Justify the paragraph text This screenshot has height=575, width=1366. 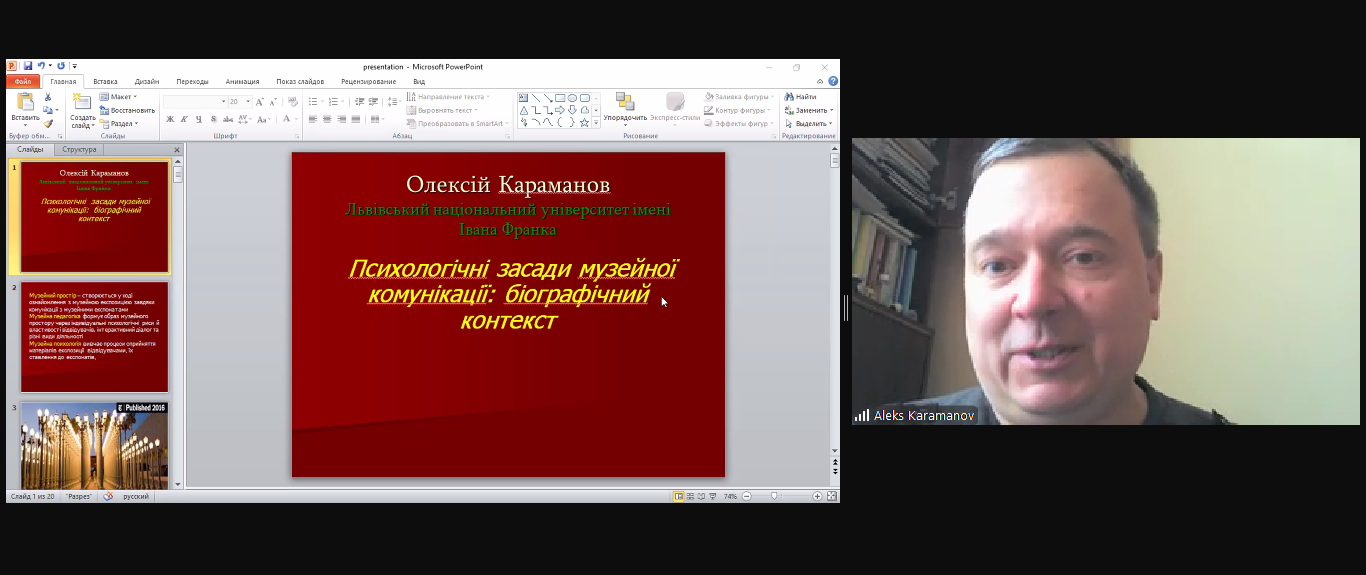click(355, 119)
